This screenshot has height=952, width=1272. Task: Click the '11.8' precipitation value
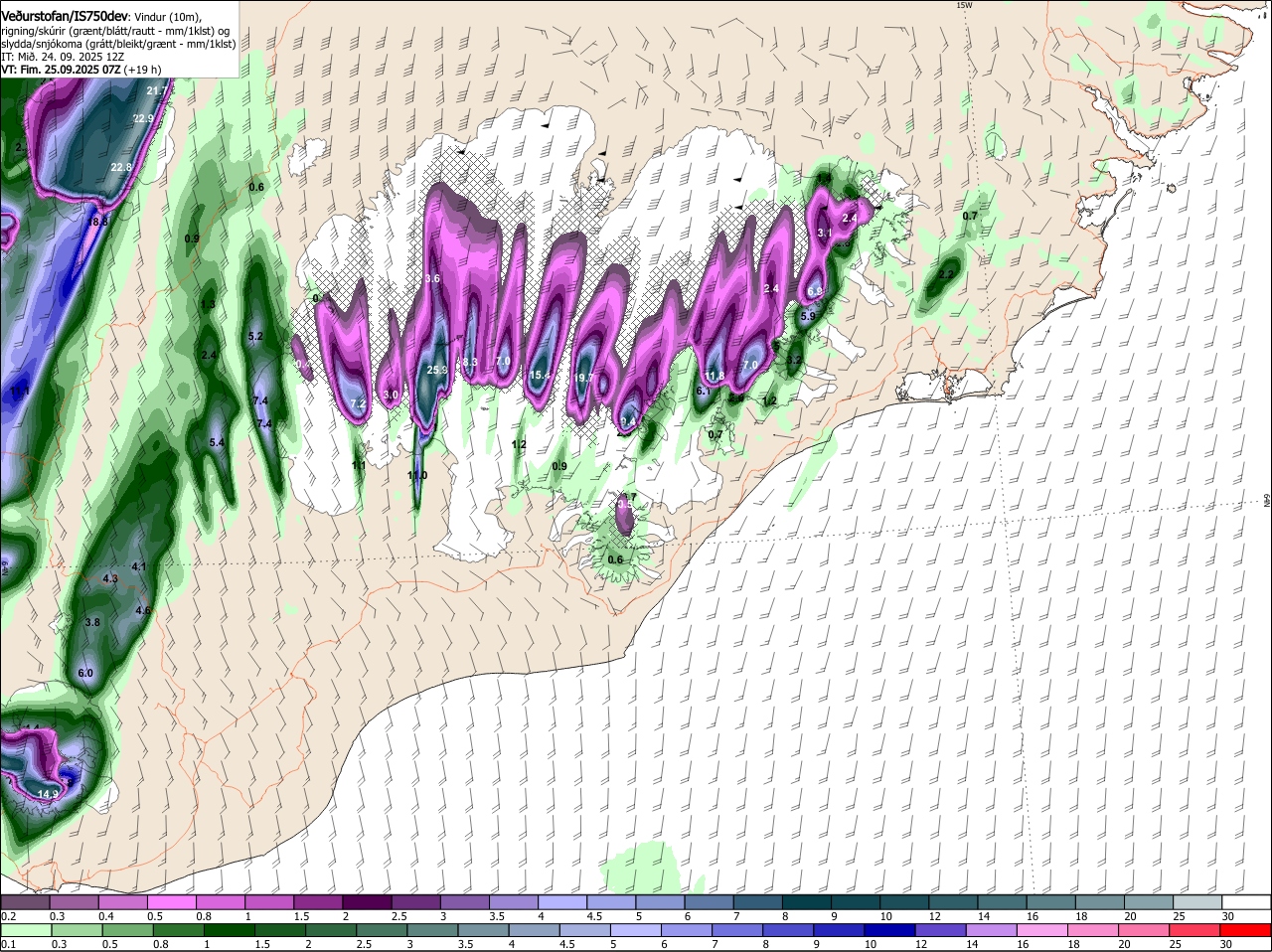[x=715, y=376]
